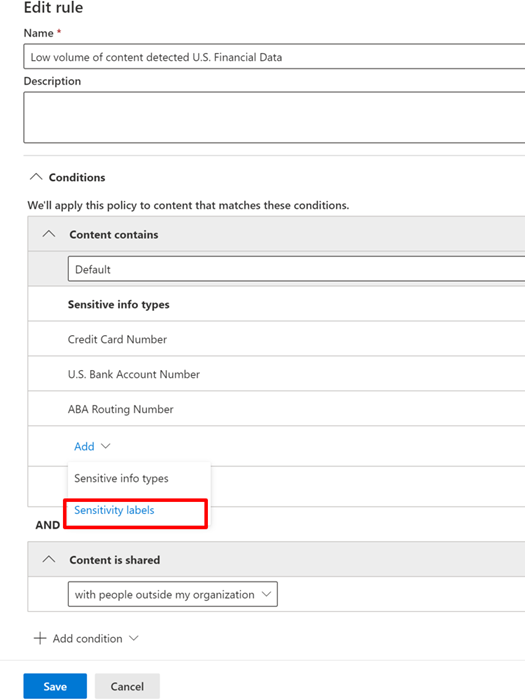Click the plus icon beside Add condition
This screenshot has width=525, height=700.
40,638
